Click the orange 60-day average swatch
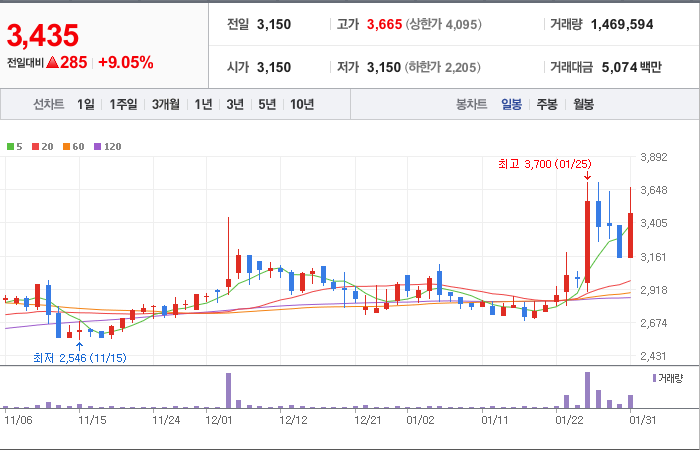This screenshot has width=700, height=450. 66,146
